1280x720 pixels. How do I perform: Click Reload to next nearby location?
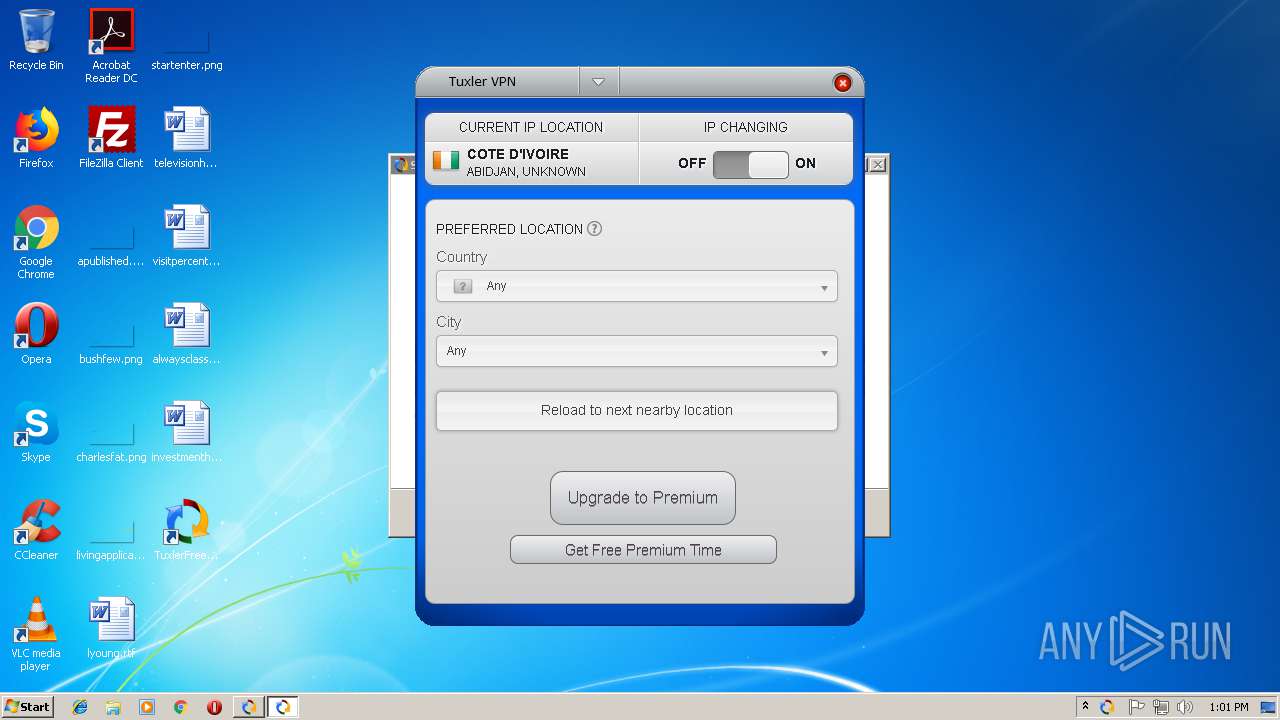[x=637, y=410]
